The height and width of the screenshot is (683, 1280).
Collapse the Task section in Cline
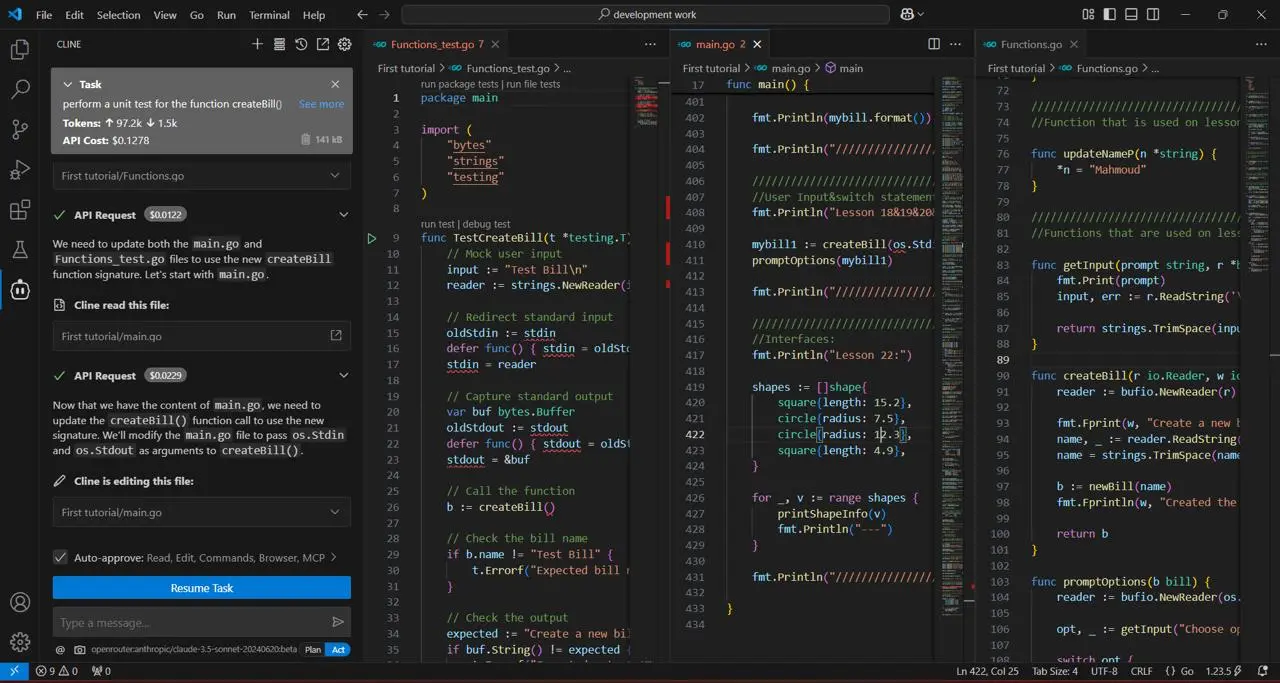(66, 84)
